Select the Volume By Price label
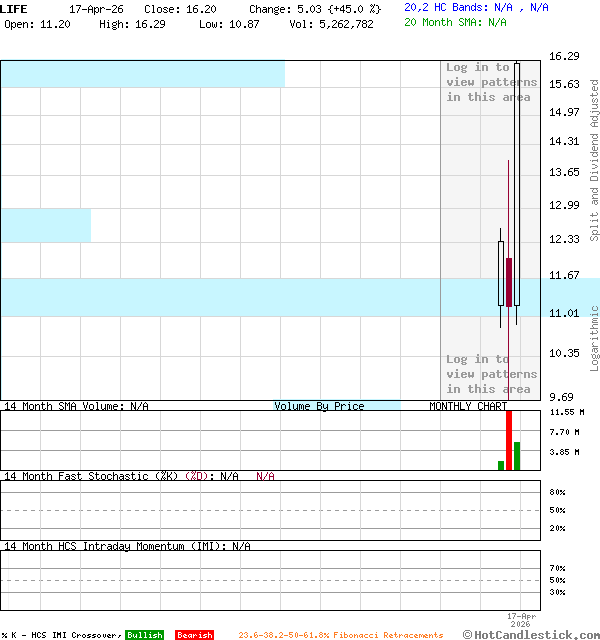The image size is (600, 640). tap(319, 406)
